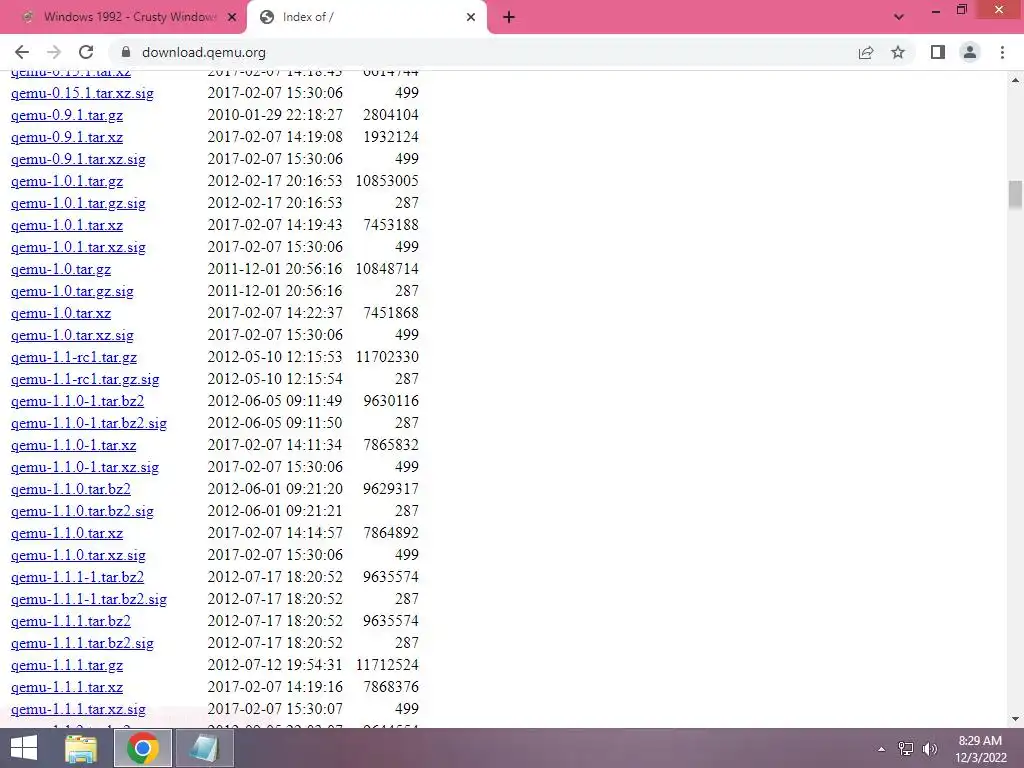Viewport: 1024px width, 768px height.
Task: Open the Windows Start menu
Action: pos(24,748)
